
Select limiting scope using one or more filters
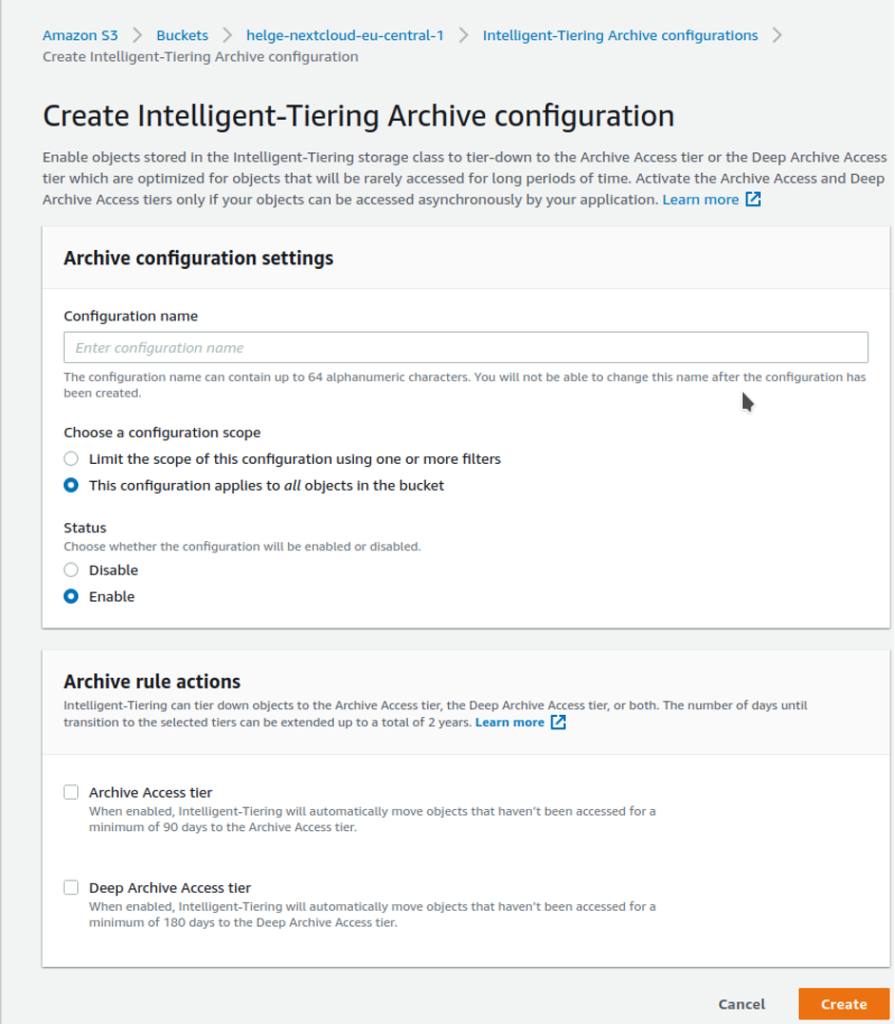point(71,458)
